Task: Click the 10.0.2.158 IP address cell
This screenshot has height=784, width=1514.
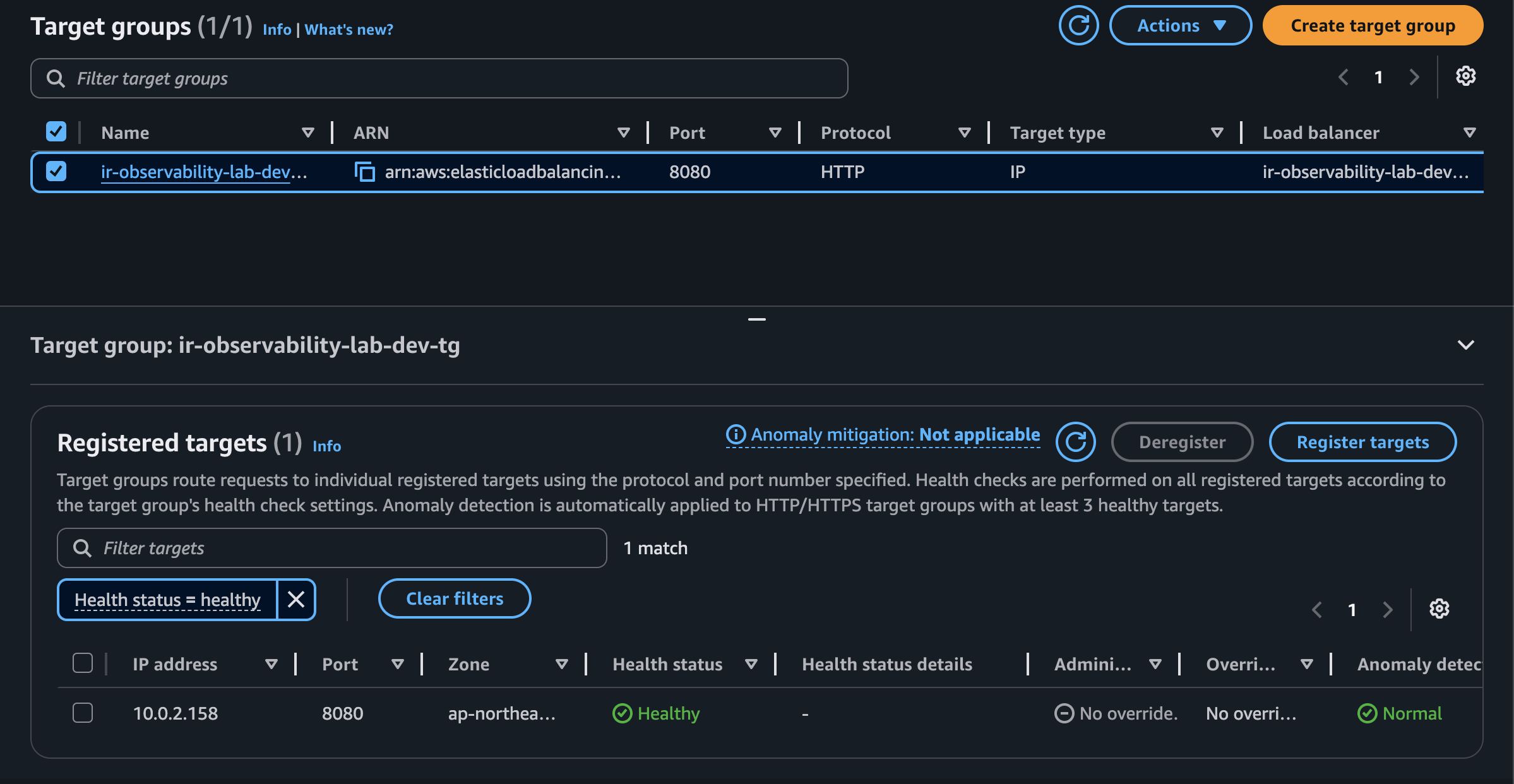Action: 176,713
